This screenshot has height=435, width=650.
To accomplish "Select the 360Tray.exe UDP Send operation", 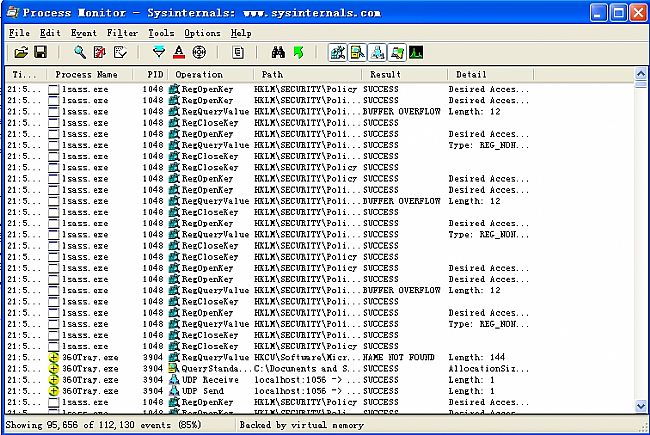I will point(203,391).
